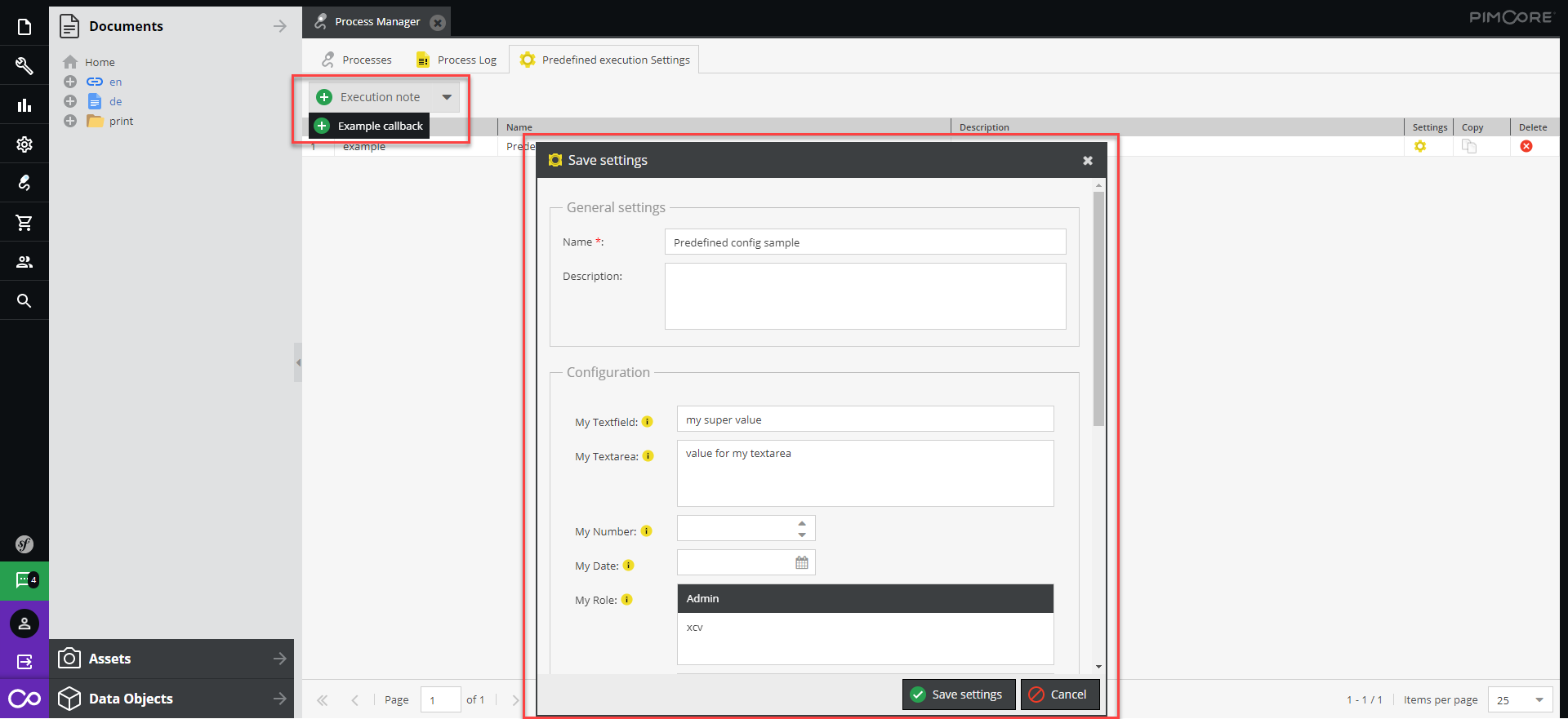This screenshot has width=1568, height=719.
Task: Click the dialog vertical scrollbar thumb
Action: tap(1098, 308)
